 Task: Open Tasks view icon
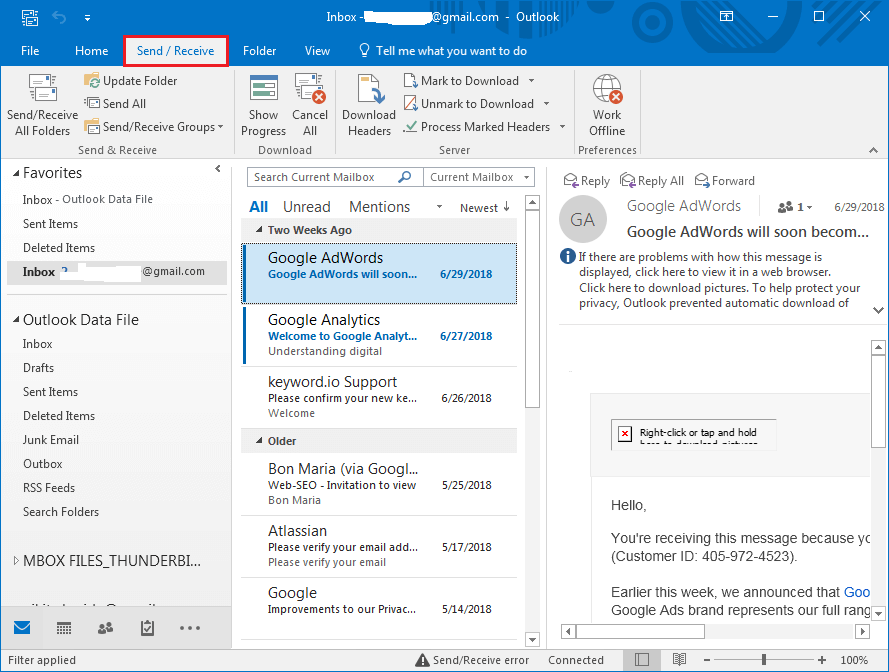click(147, 628)
